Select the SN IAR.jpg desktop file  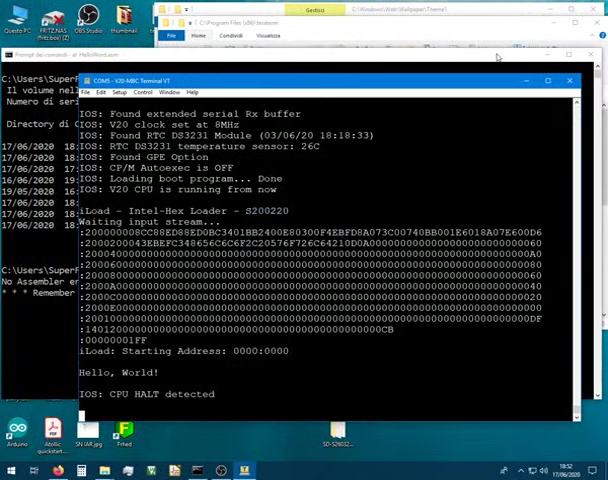pyautogui.click(x=88, y=431)
